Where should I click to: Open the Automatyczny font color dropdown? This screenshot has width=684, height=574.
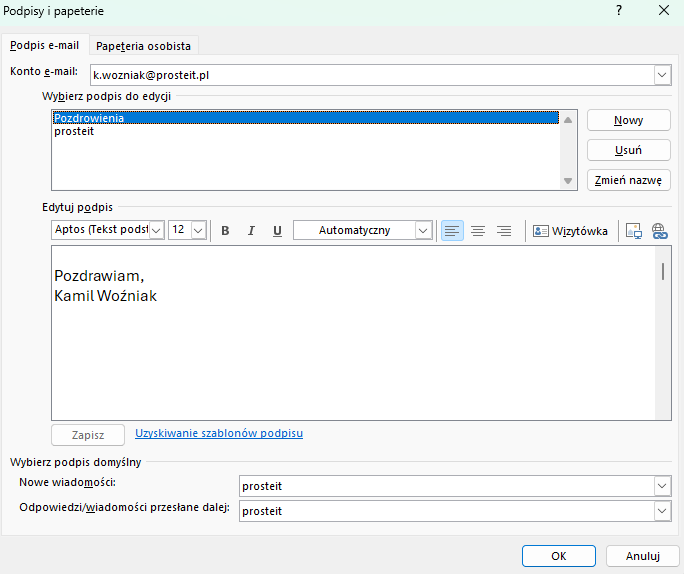tap(423, 231)
